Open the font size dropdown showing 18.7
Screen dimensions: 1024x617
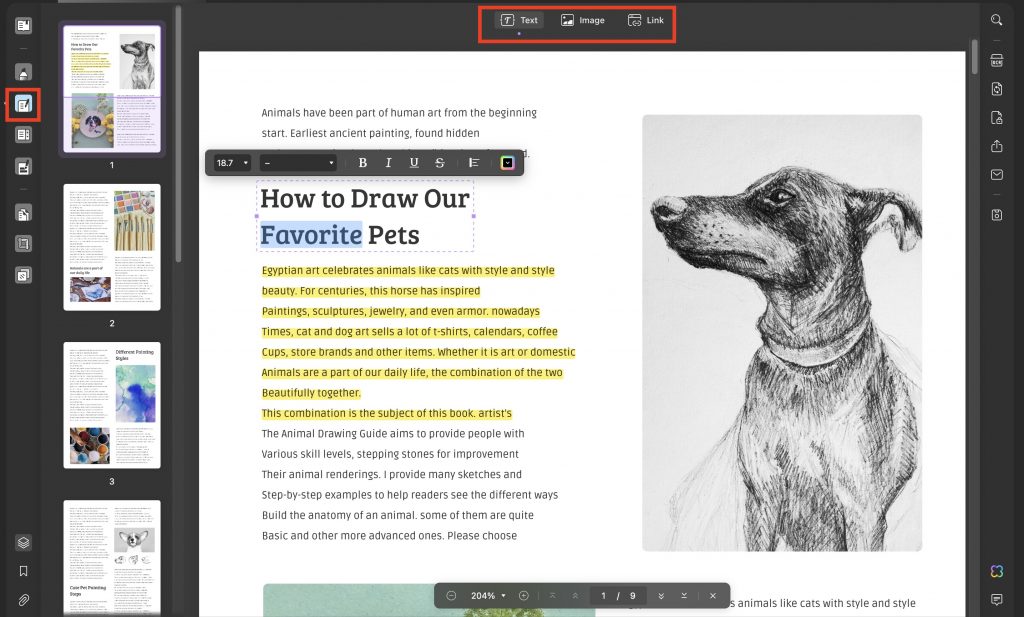pyautogui.click(x=231, y=162)
